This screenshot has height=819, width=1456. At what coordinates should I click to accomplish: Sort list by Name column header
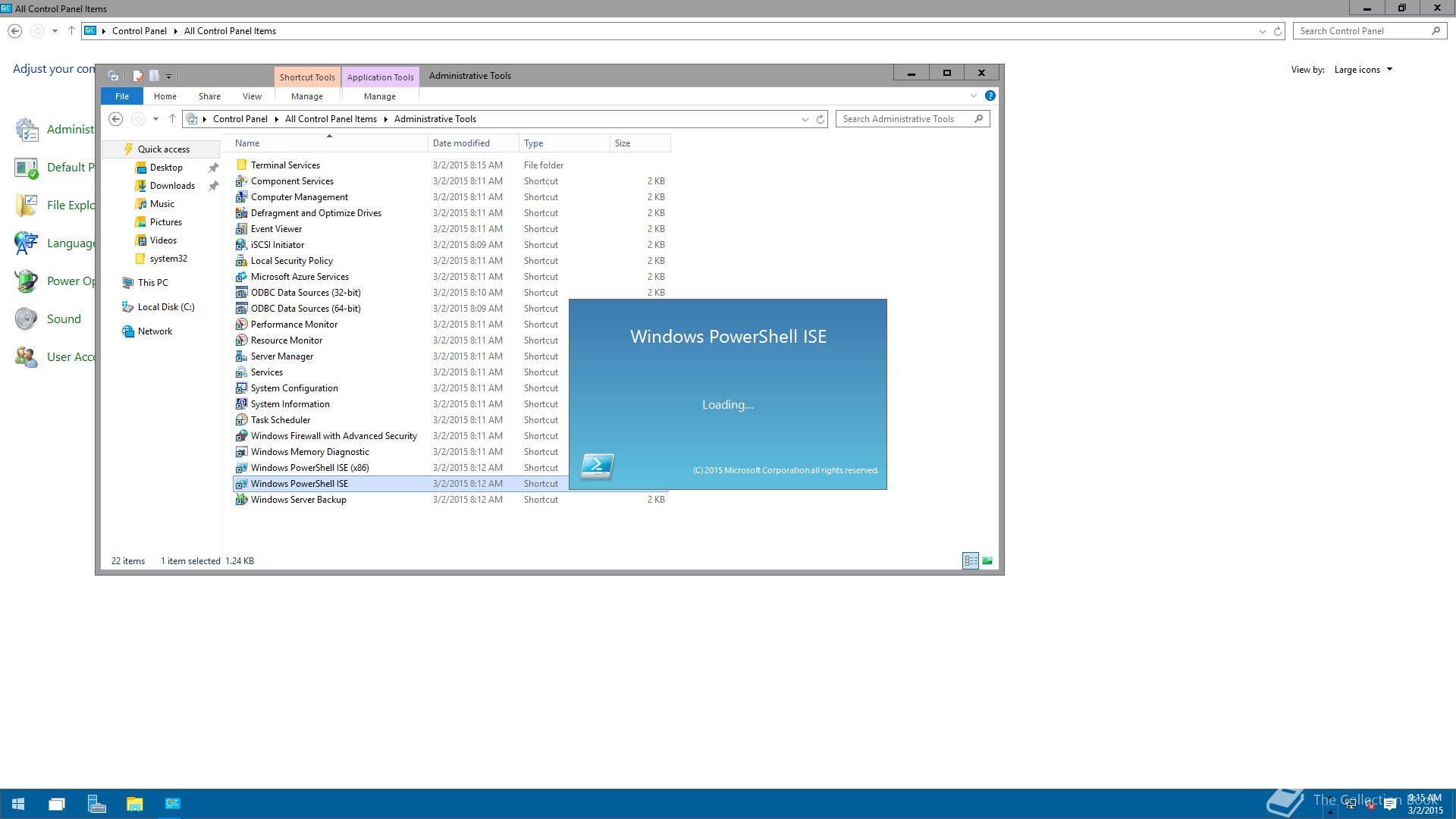pos(328,143)
